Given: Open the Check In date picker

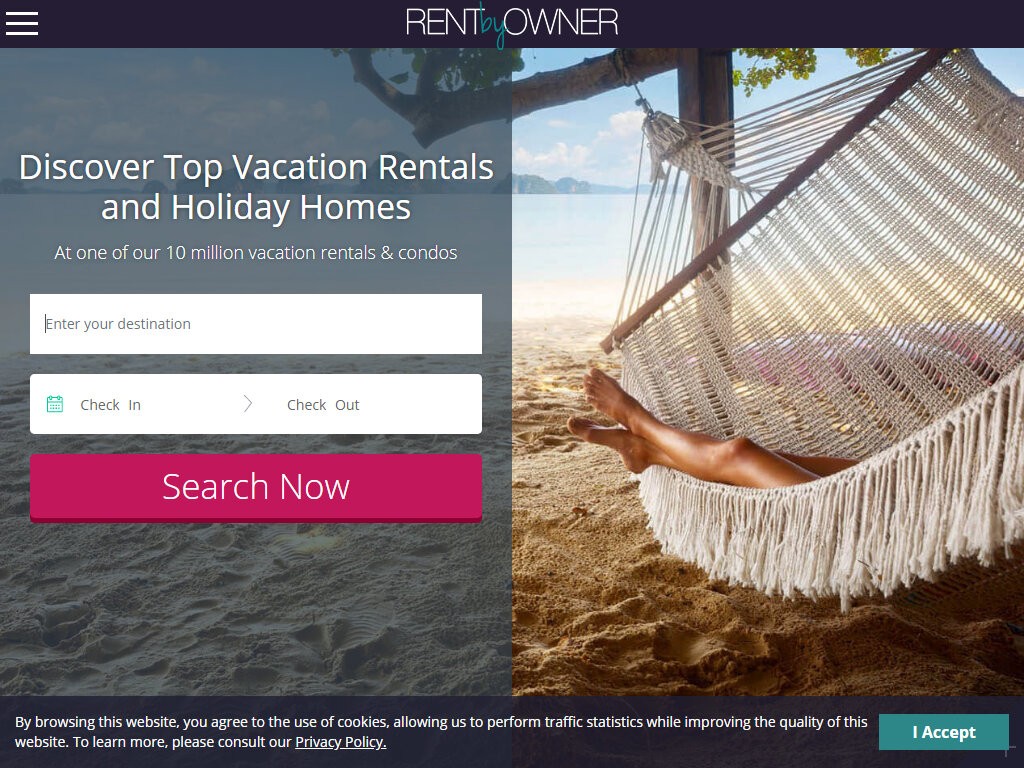Looking at the screenshot, I should (110, 405).
